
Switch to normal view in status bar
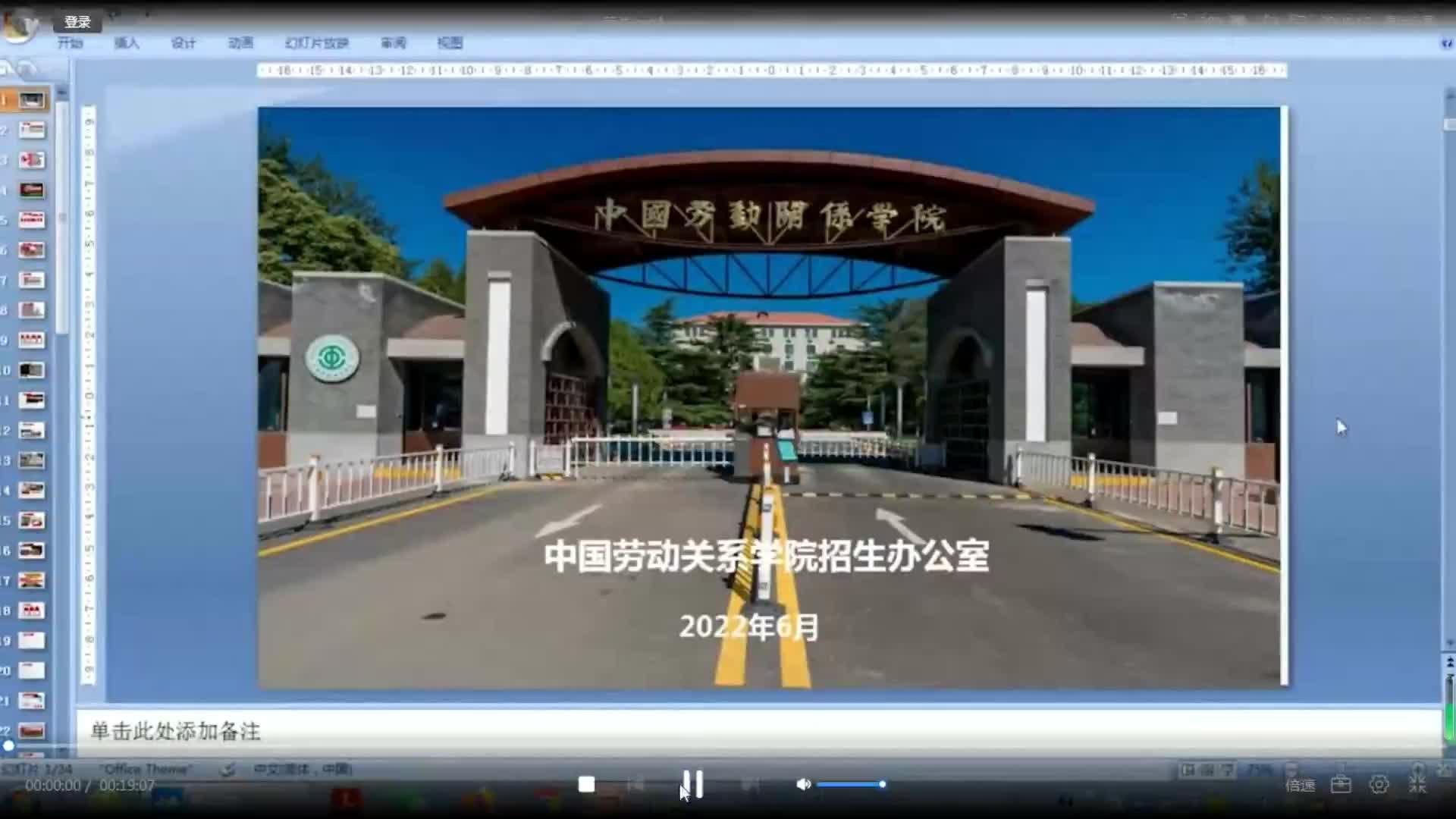(1188, 770)
